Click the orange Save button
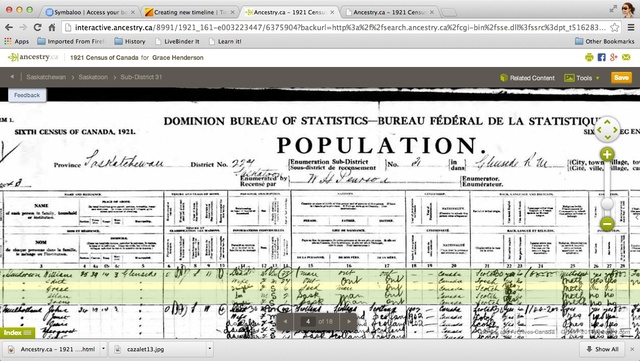The image size is (640, 361). (x=621, y=78)
